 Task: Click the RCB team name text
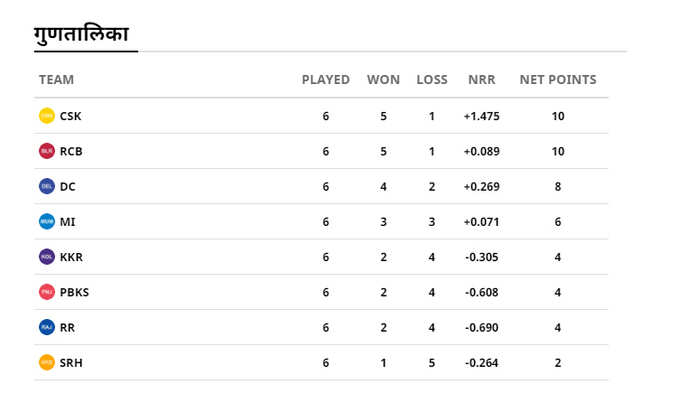(71, 151)
